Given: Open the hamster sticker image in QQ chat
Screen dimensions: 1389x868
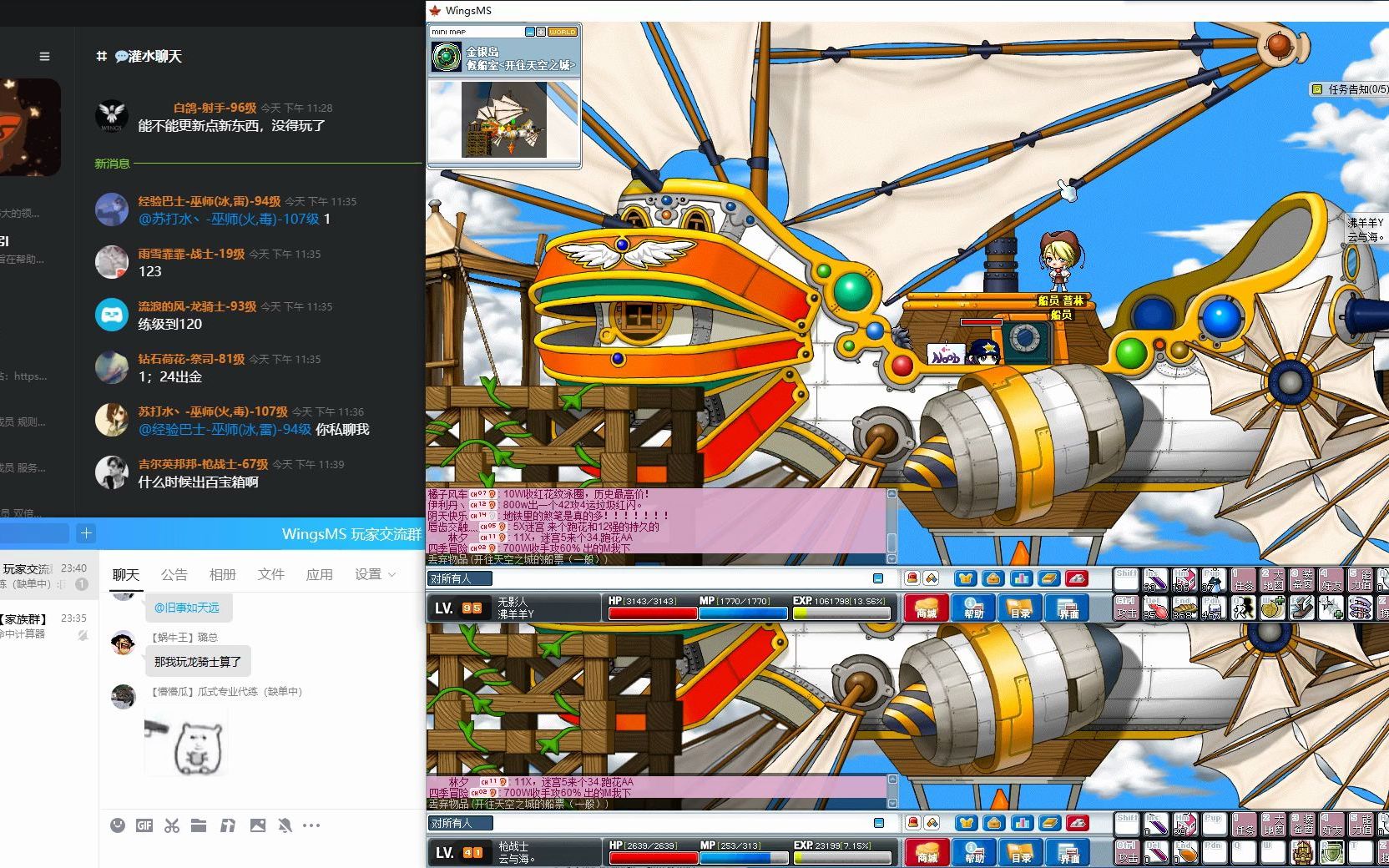Looking at the screenshot, I should click(x=185, y=740).
